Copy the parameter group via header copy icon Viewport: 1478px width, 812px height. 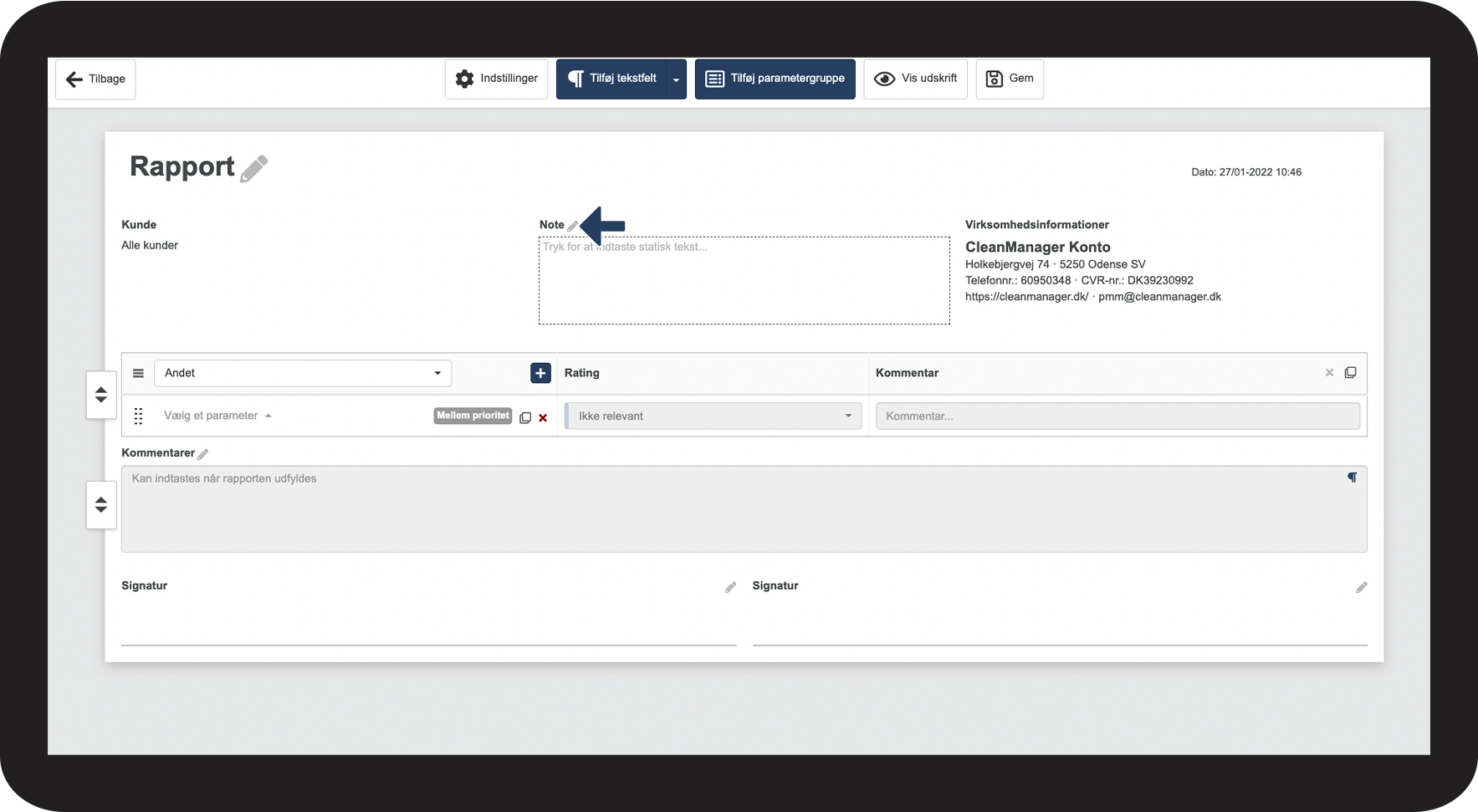point(1350,373)
